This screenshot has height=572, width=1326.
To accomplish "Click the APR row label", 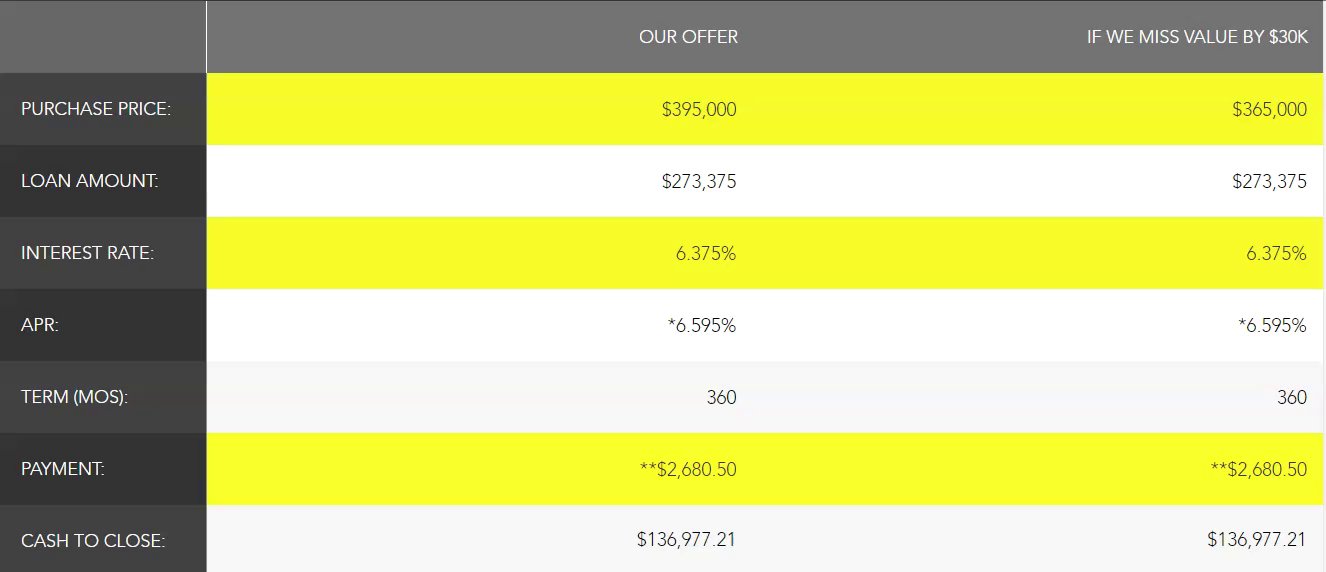I will [40, 325].
